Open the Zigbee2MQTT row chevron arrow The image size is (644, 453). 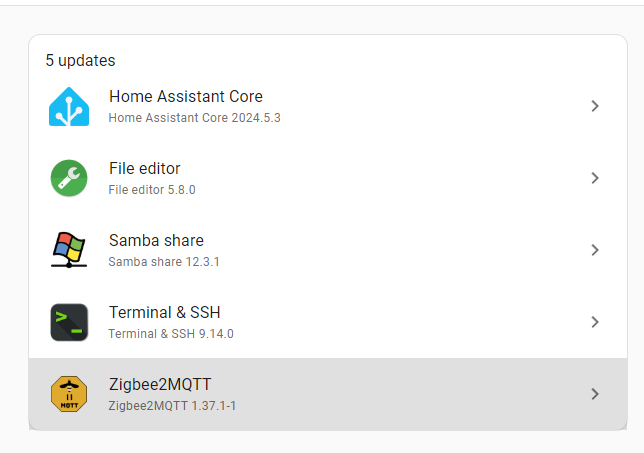tap(595, 394)
